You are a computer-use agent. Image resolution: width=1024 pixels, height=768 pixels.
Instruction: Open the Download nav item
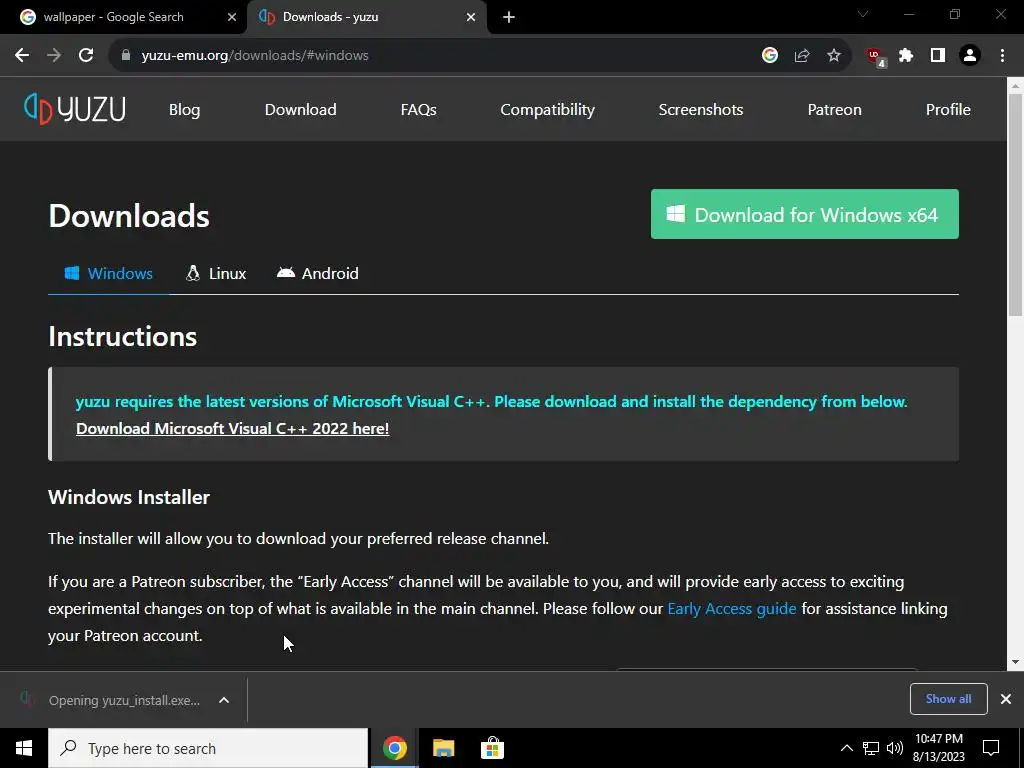[x=300, y=110]
